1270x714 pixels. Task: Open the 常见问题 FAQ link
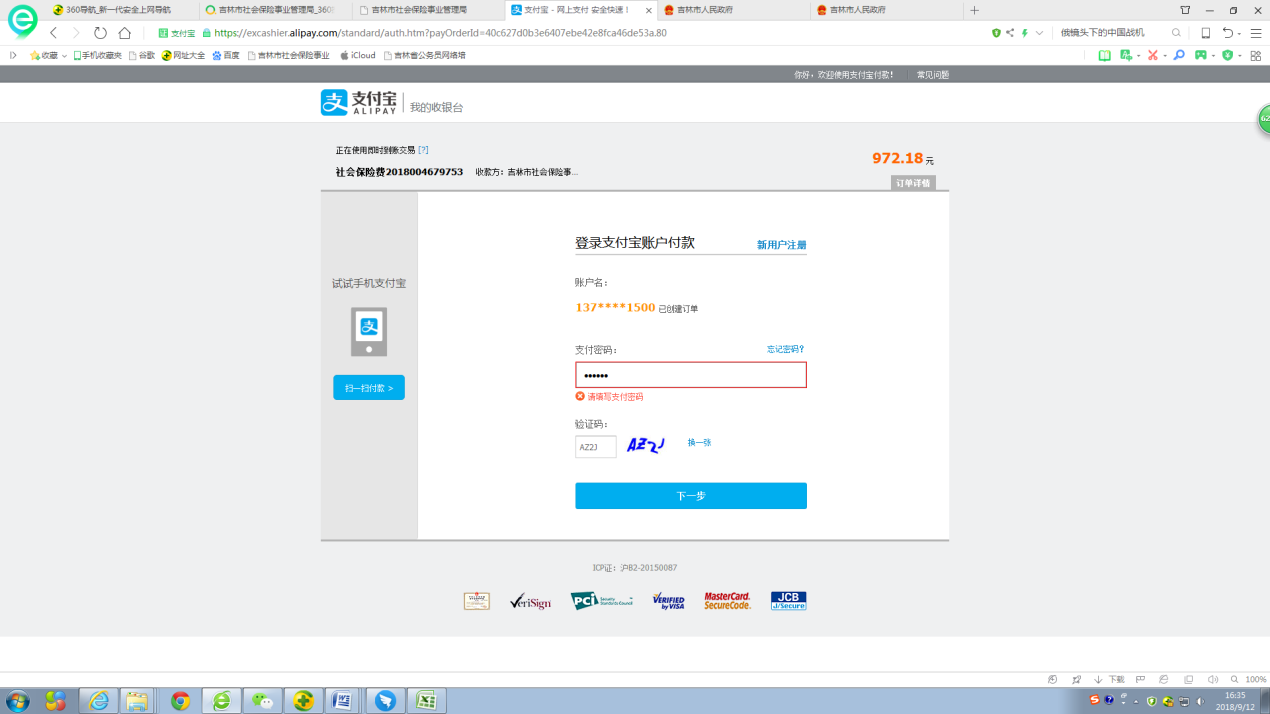(933, 75)
